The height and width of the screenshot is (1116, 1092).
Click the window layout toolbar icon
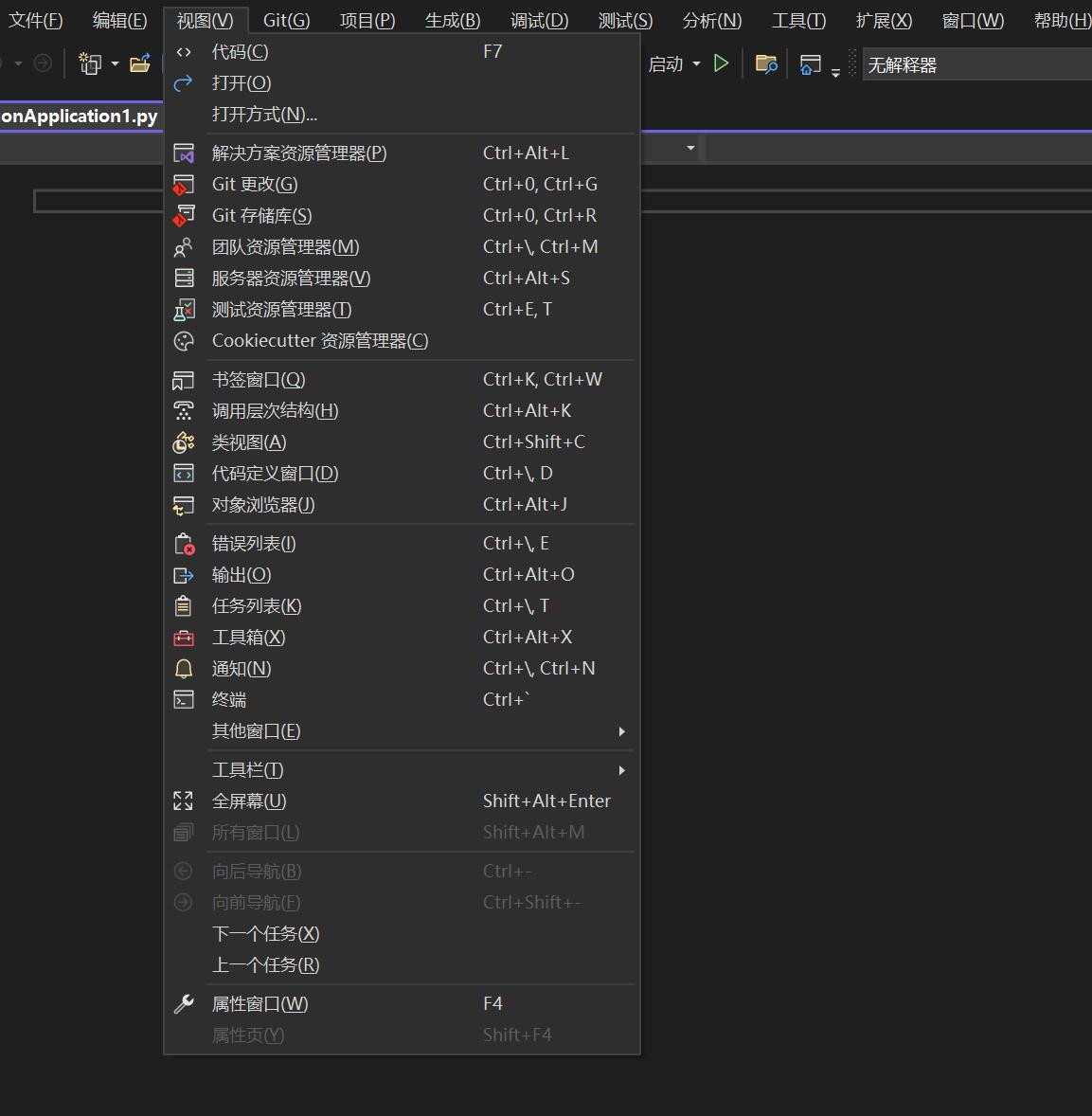(810, 63)
